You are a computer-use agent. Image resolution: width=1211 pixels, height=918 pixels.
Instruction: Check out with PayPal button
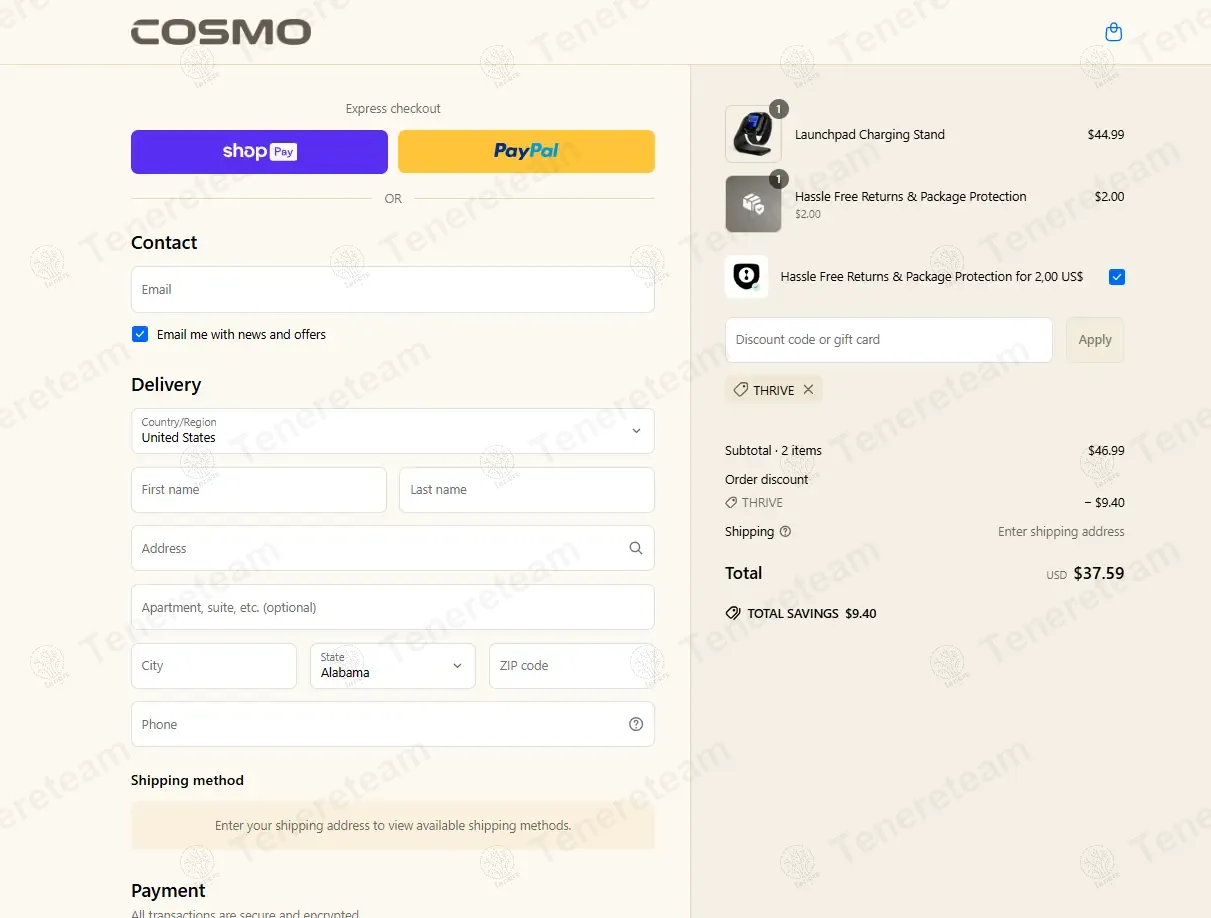pos(526,152)
